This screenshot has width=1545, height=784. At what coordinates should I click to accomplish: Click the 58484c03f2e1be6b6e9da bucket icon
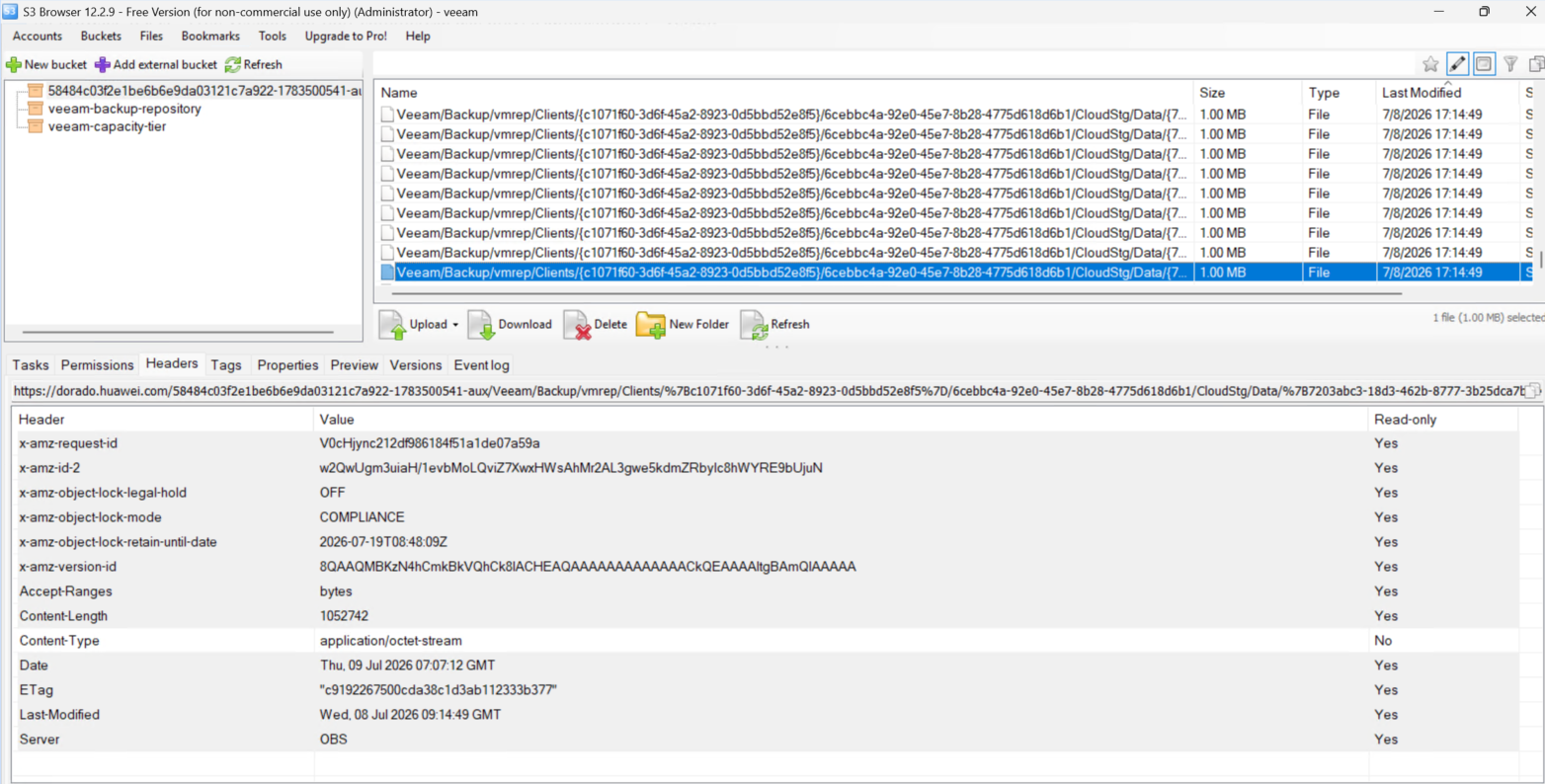36,91
